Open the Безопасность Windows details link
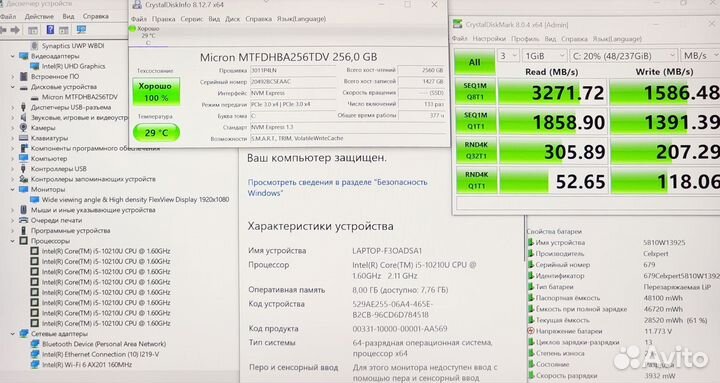720x383 pixels. pyautogui.click(x=338, y=187)
